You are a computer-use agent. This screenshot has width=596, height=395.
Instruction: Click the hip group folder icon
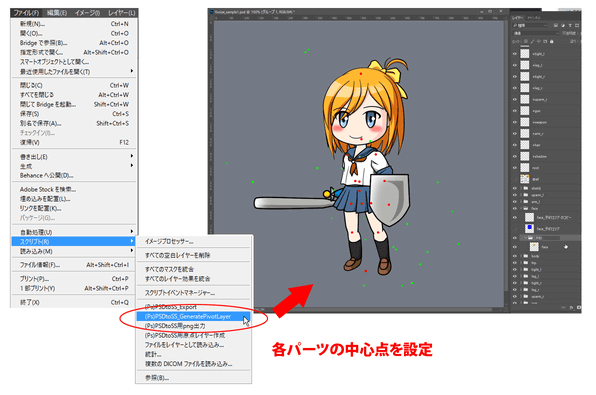tap(526, 263)
